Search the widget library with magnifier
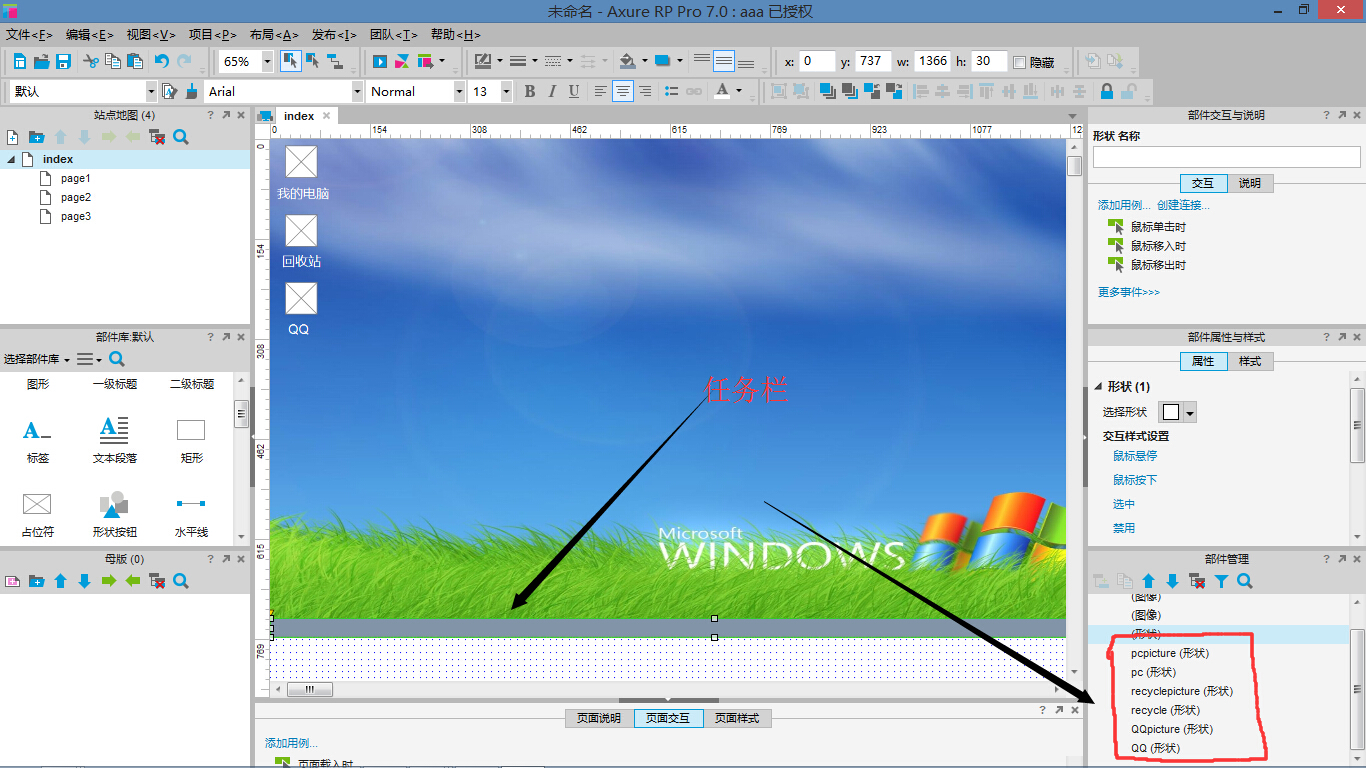The width and height of the screenshot is (1366, 768). pyautogui.click(x=117, y=359)
